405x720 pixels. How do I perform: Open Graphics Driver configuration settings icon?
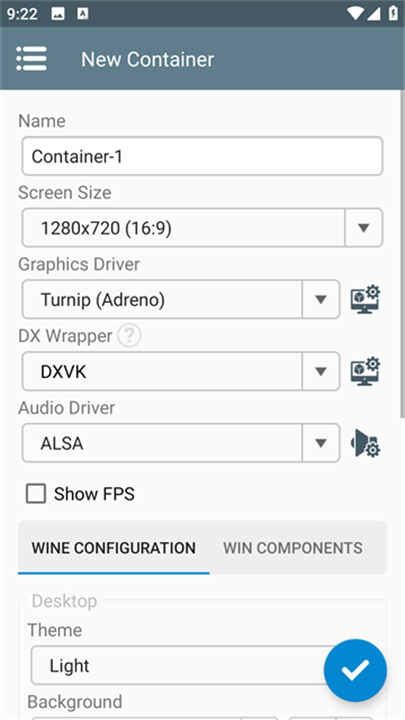click(366, 299)
